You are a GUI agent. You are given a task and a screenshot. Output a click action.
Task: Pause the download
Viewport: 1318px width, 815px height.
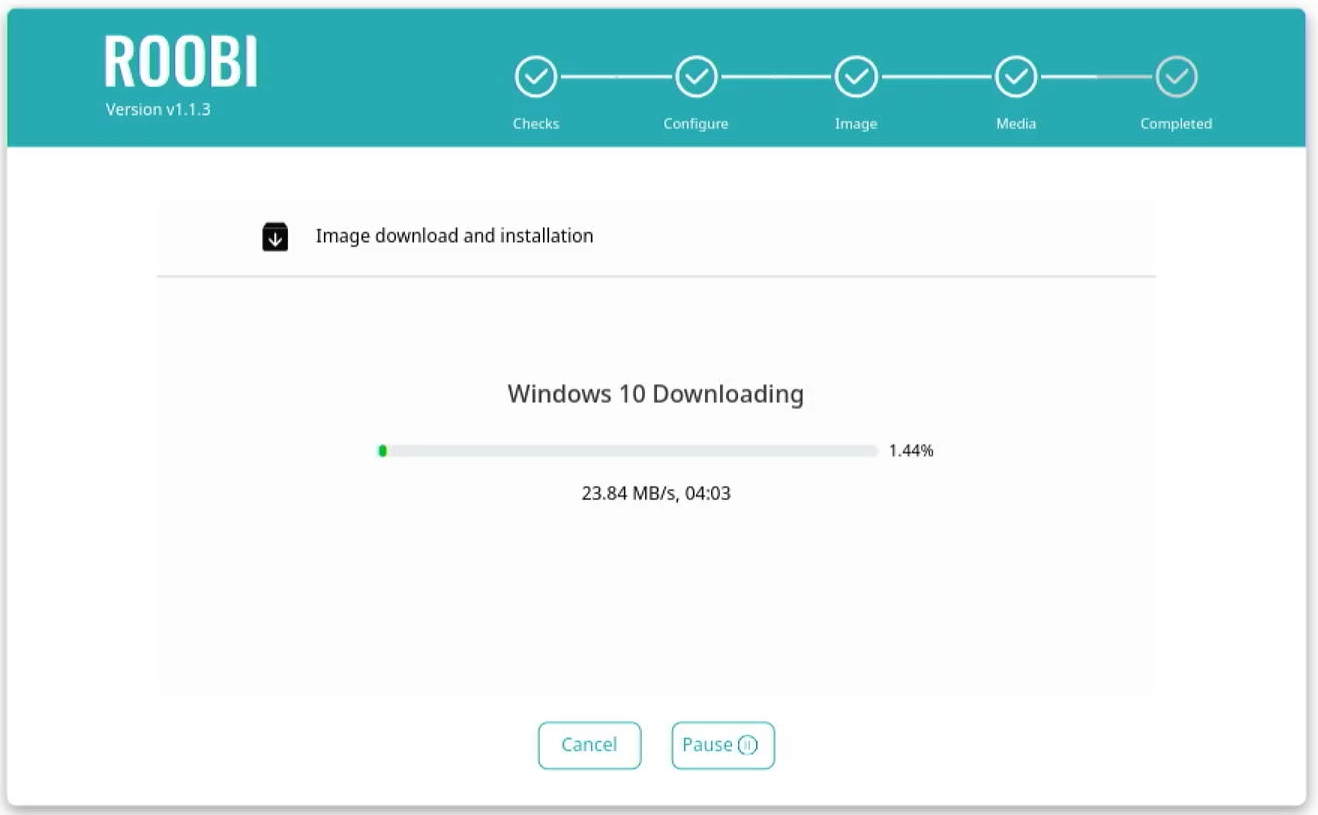pos(723,745)
